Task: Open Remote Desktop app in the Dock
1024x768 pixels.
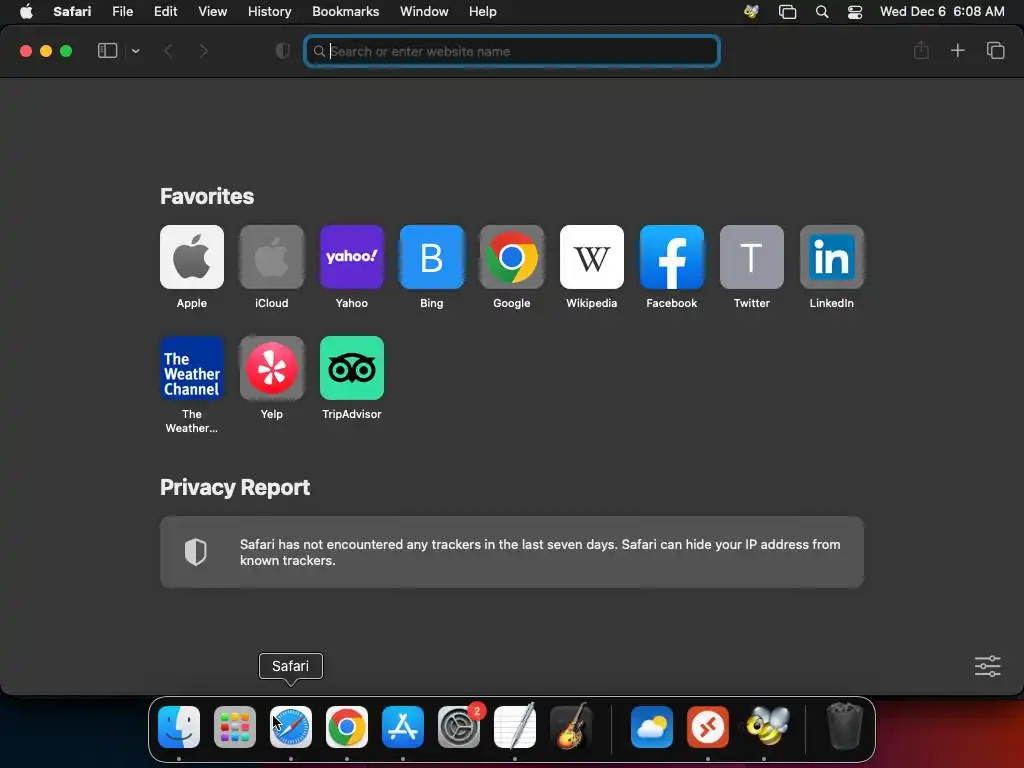Action: (x=708, y=727)
